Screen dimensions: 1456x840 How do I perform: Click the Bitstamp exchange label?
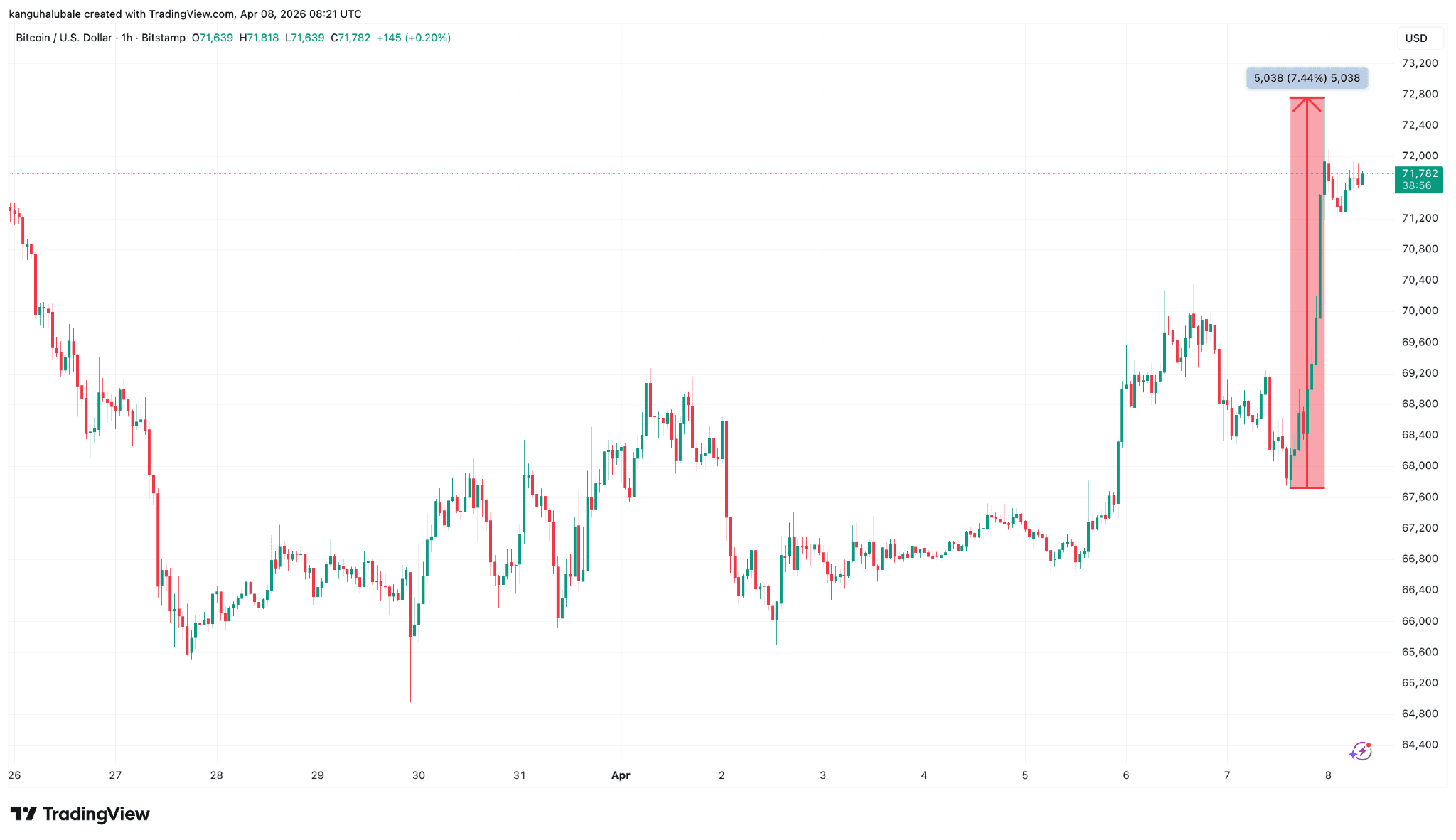click(164, 38)
